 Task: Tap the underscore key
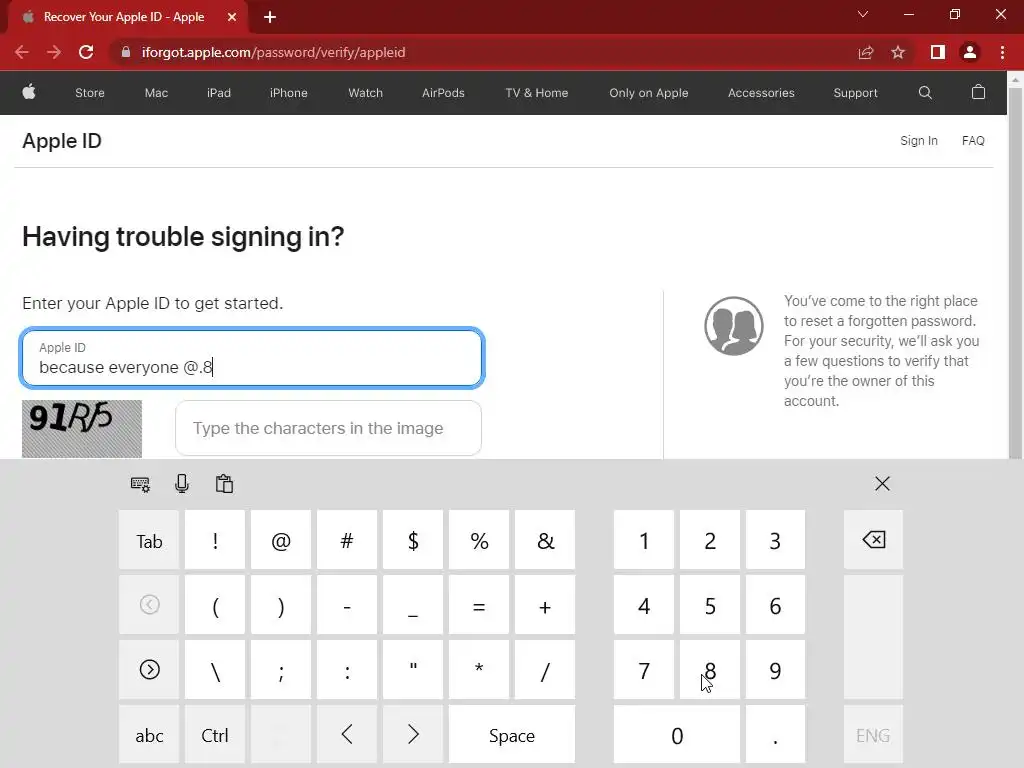413,605
